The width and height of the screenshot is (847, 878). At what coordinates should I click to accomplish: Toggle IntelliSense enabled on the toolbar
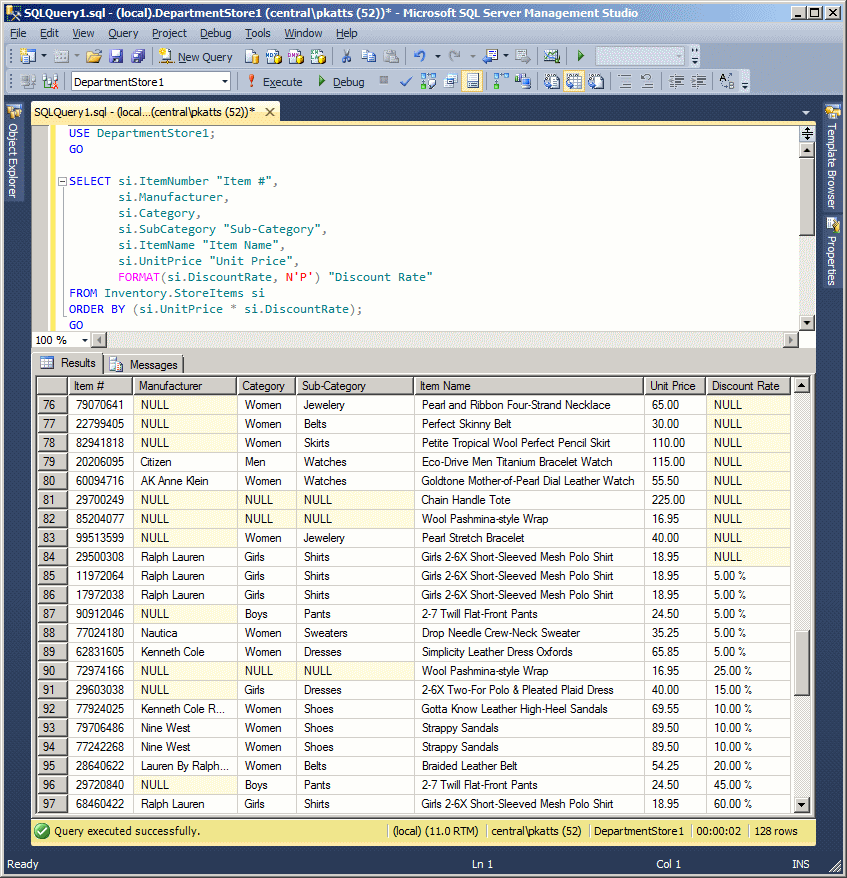pos(471,82)
